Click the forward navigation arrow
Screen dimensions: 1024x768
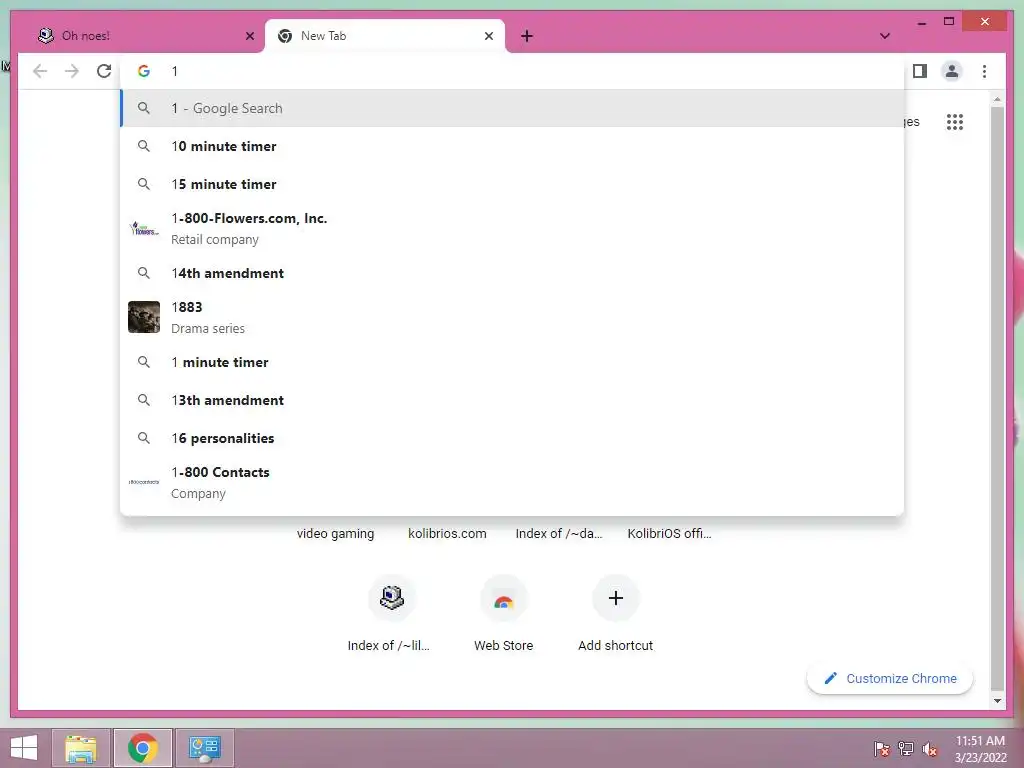coord(72,71)
